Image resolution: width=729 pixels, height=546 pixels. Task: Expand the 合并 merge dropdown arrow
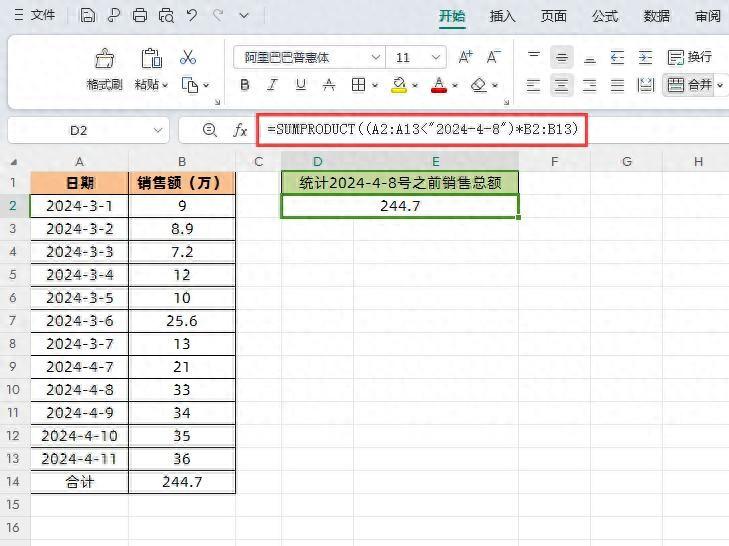click(720, 86)
